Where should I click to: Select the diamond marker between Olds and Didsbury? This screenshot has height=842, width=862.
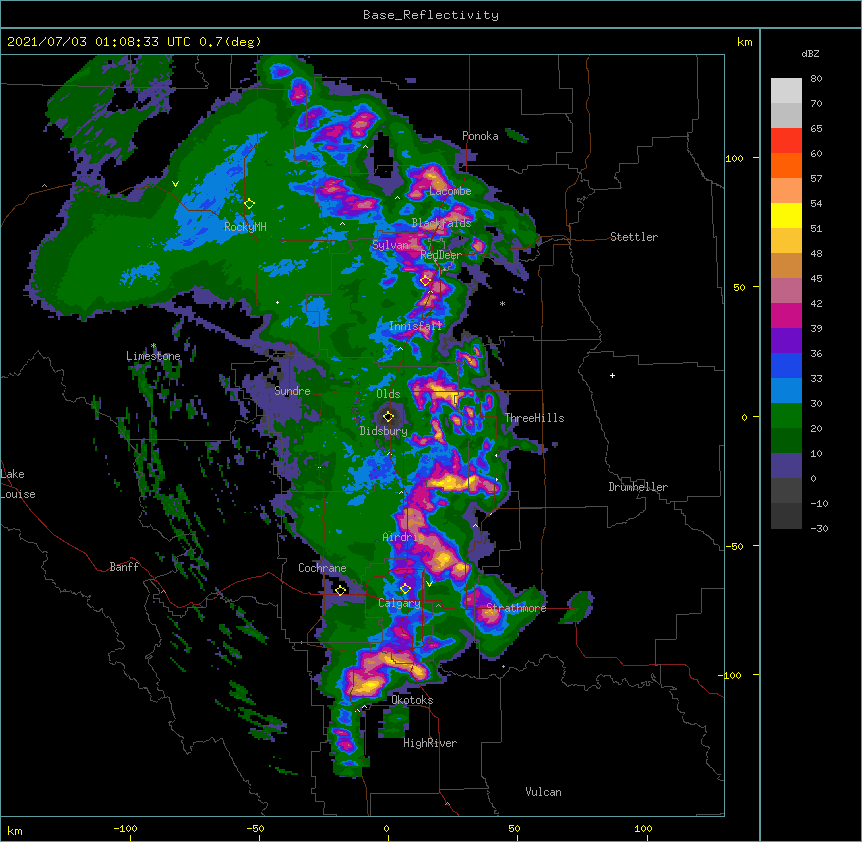coord(388,416)
